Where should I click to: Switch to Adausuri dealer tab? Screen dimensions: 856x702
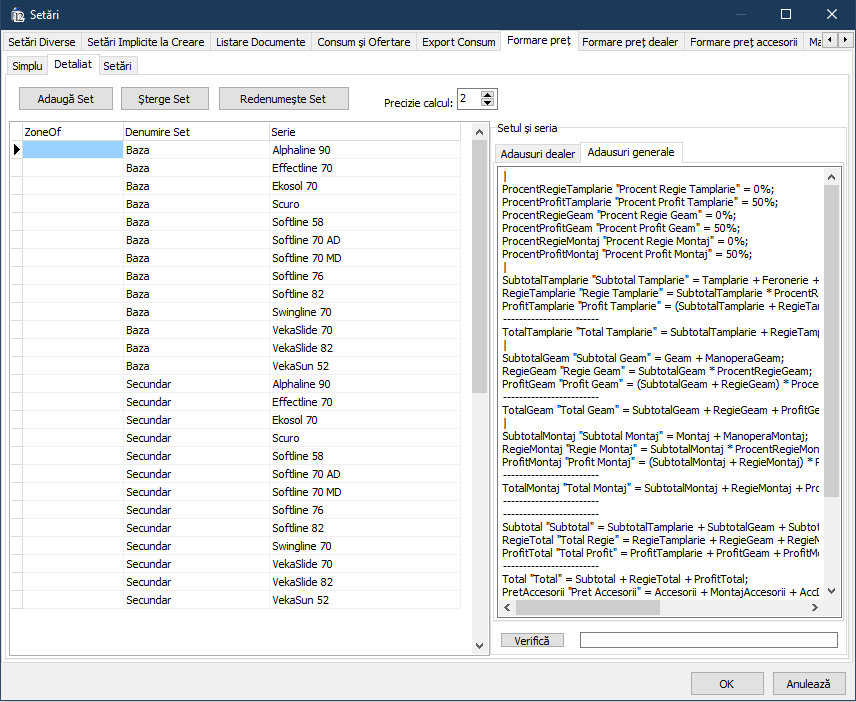[x=538, y=153]
